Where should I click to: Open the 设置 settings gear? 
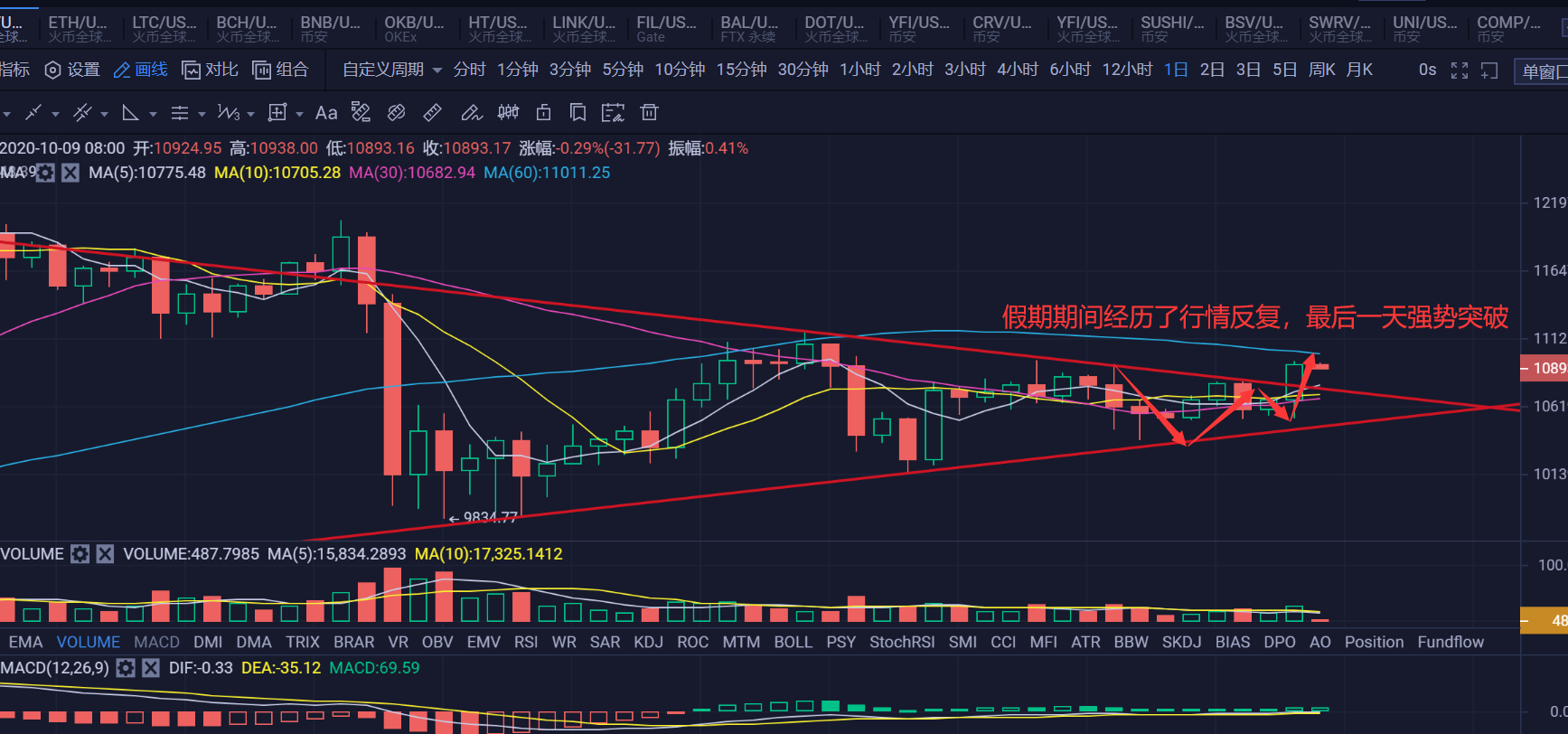click(72, 70)
